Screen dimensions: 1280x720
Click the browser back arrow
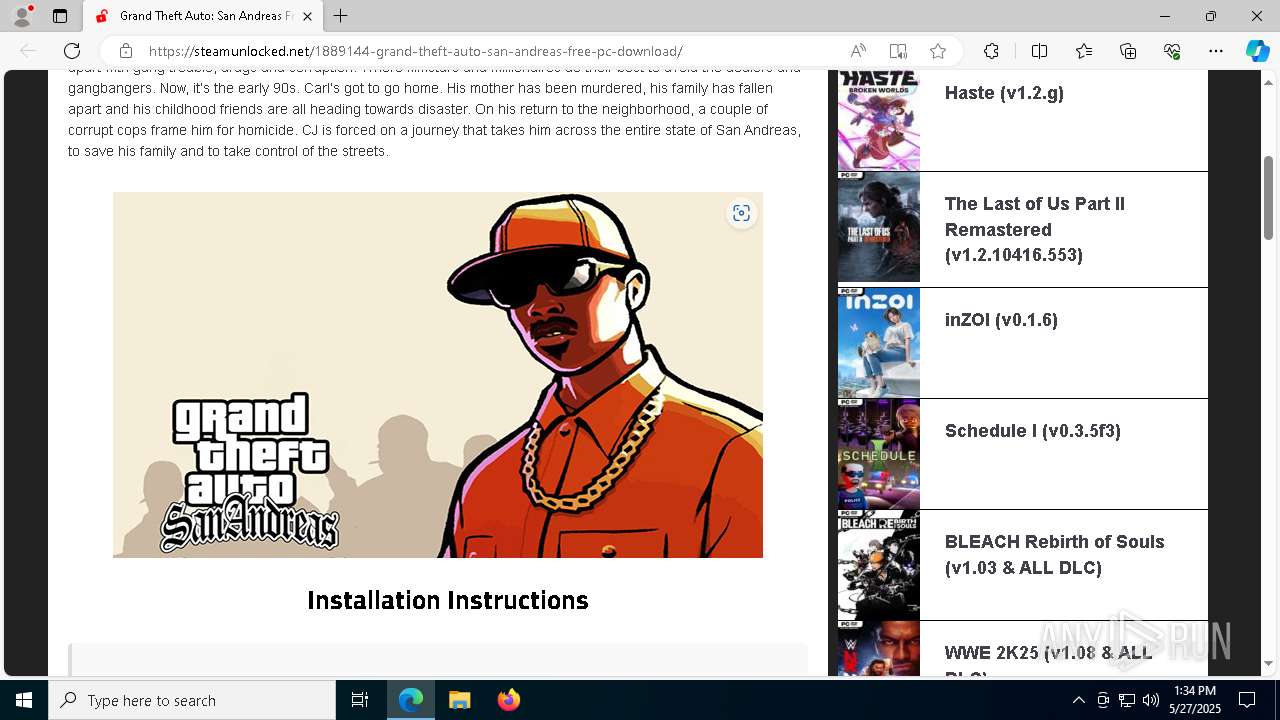pyautogui.click(x=28, y=51)
